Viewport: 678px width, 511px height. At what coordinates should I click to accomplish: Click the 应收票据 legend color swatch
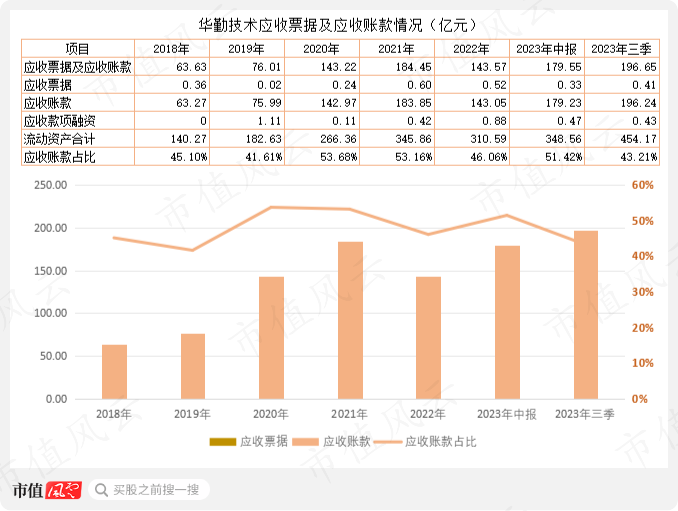(x=223, y=441)
